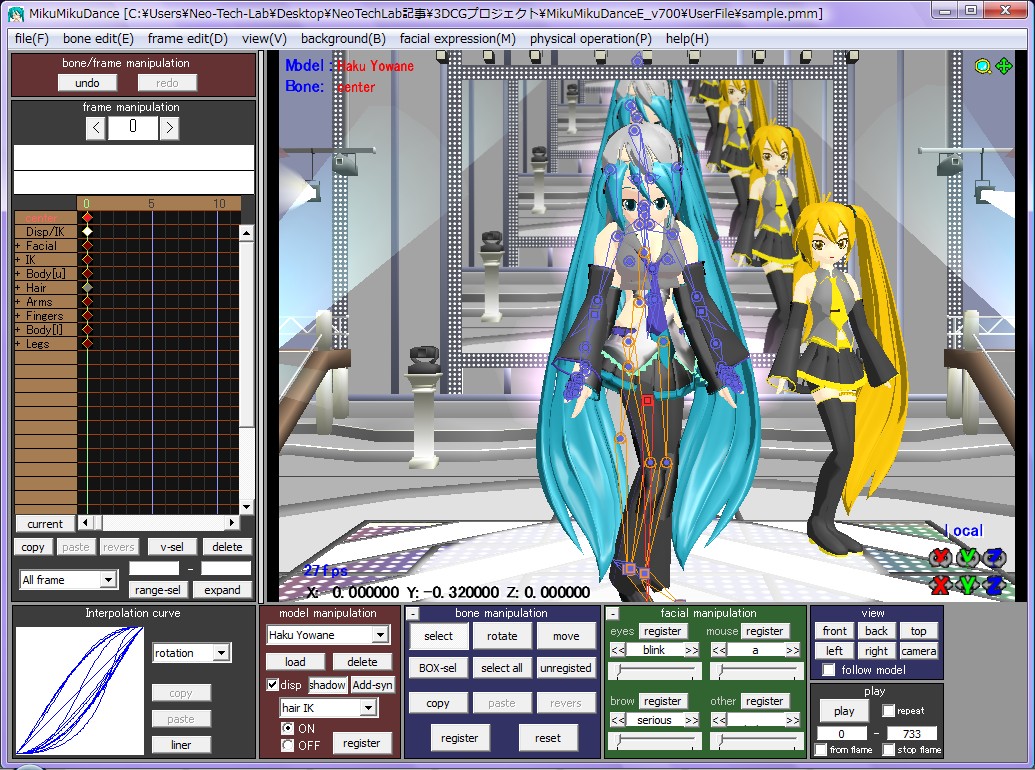Enable the follow model checkbox

pos(828,670)
